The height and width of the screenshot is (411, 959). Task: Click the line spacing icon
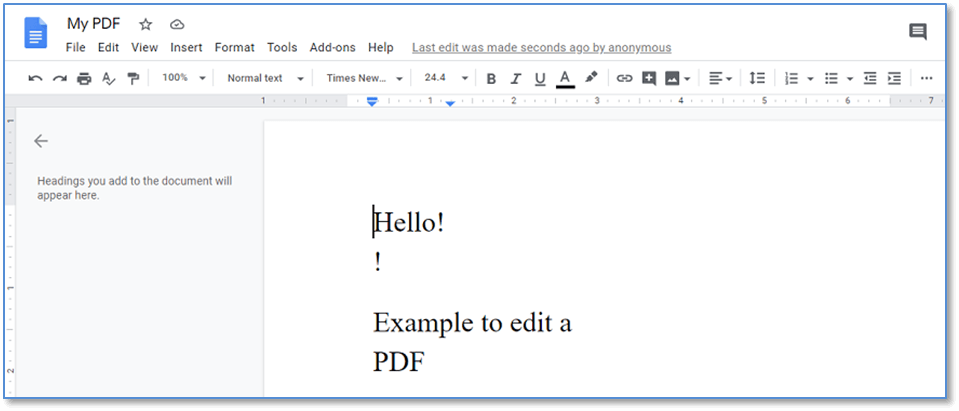(757, 78)
